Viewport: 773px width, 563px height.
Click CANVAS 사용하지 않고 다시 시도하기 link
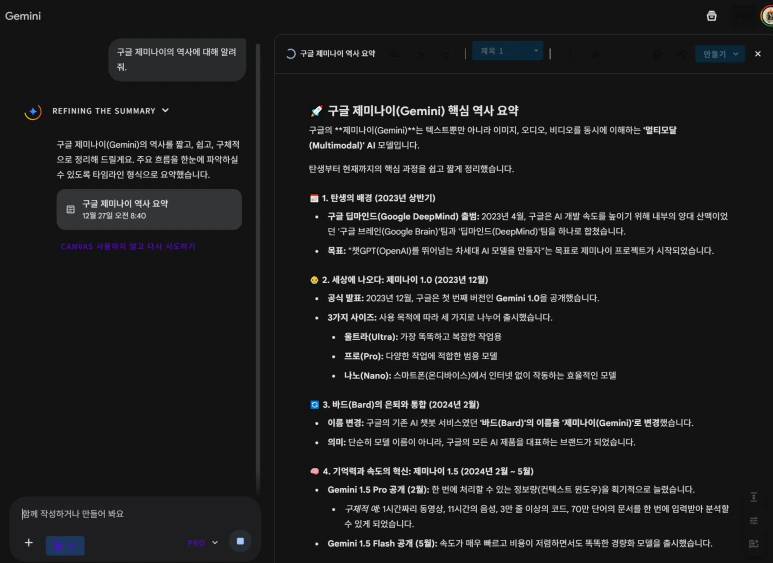[x=128, y=246]
